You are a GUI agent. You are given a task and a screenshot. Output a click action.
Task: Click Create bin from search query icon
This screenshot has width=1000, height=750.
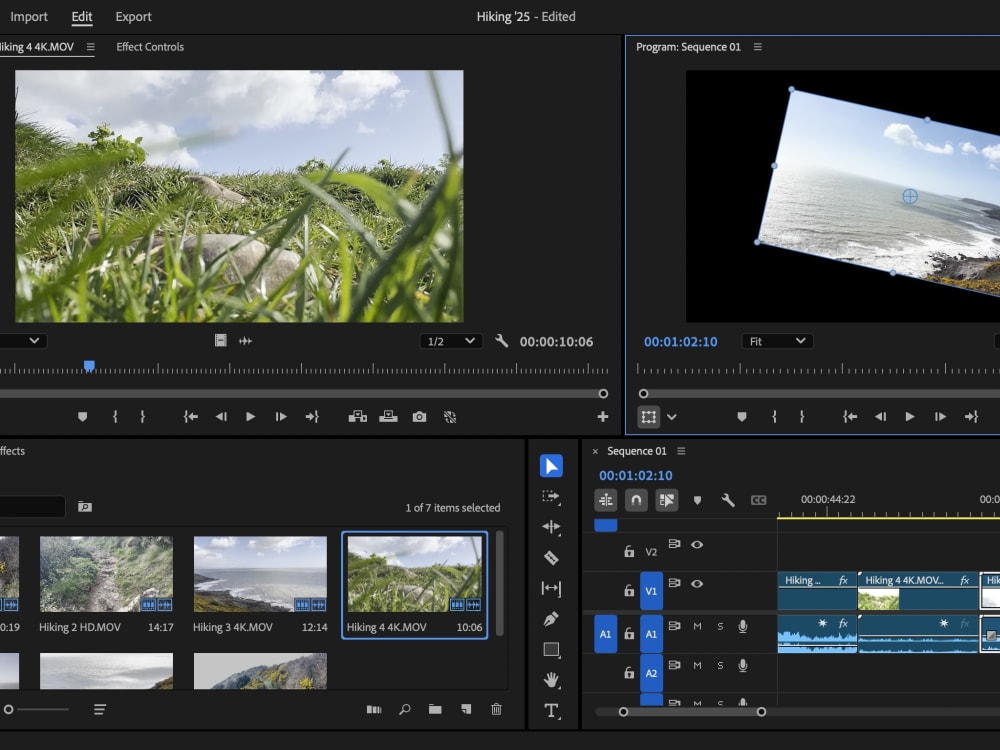tap(85, 506)
